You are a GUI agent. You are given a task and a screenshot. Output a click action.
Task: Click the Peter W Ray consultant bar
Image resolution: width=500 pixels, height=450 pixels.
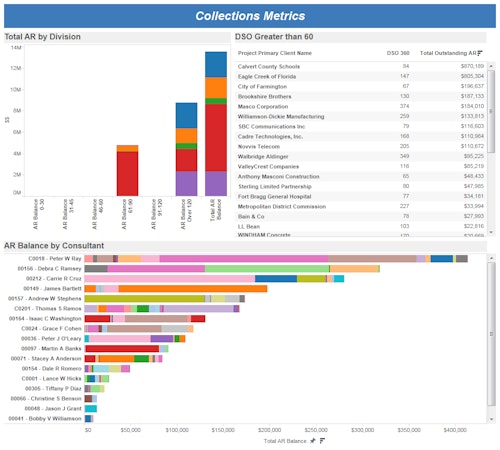[276, 259]
